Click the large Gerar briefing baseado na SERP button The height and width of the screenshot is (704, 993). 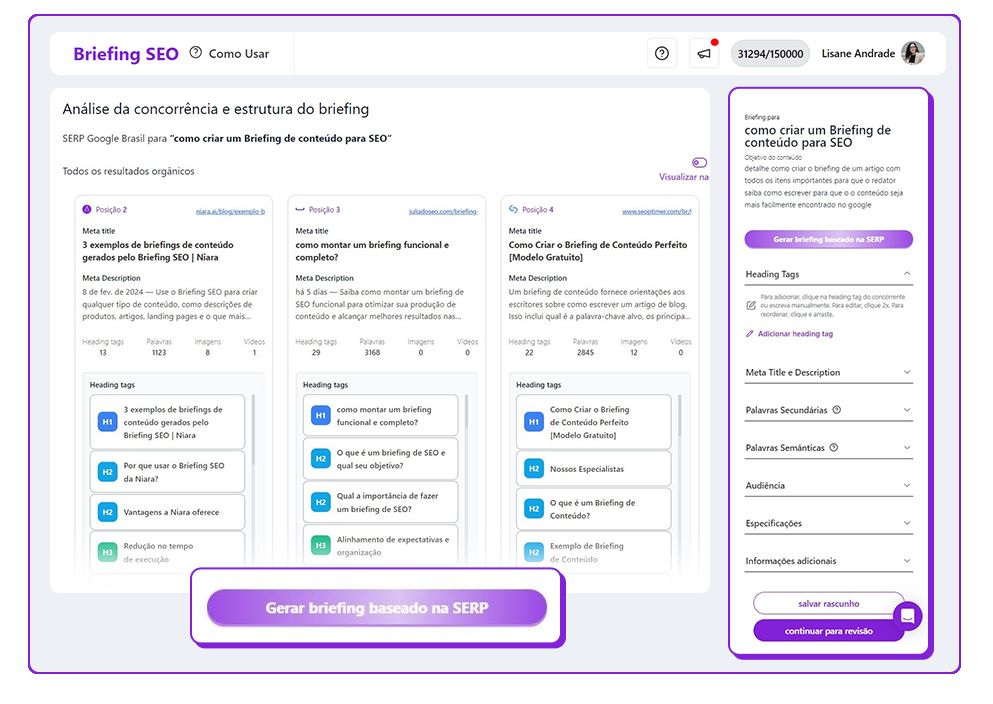(376, 608)
